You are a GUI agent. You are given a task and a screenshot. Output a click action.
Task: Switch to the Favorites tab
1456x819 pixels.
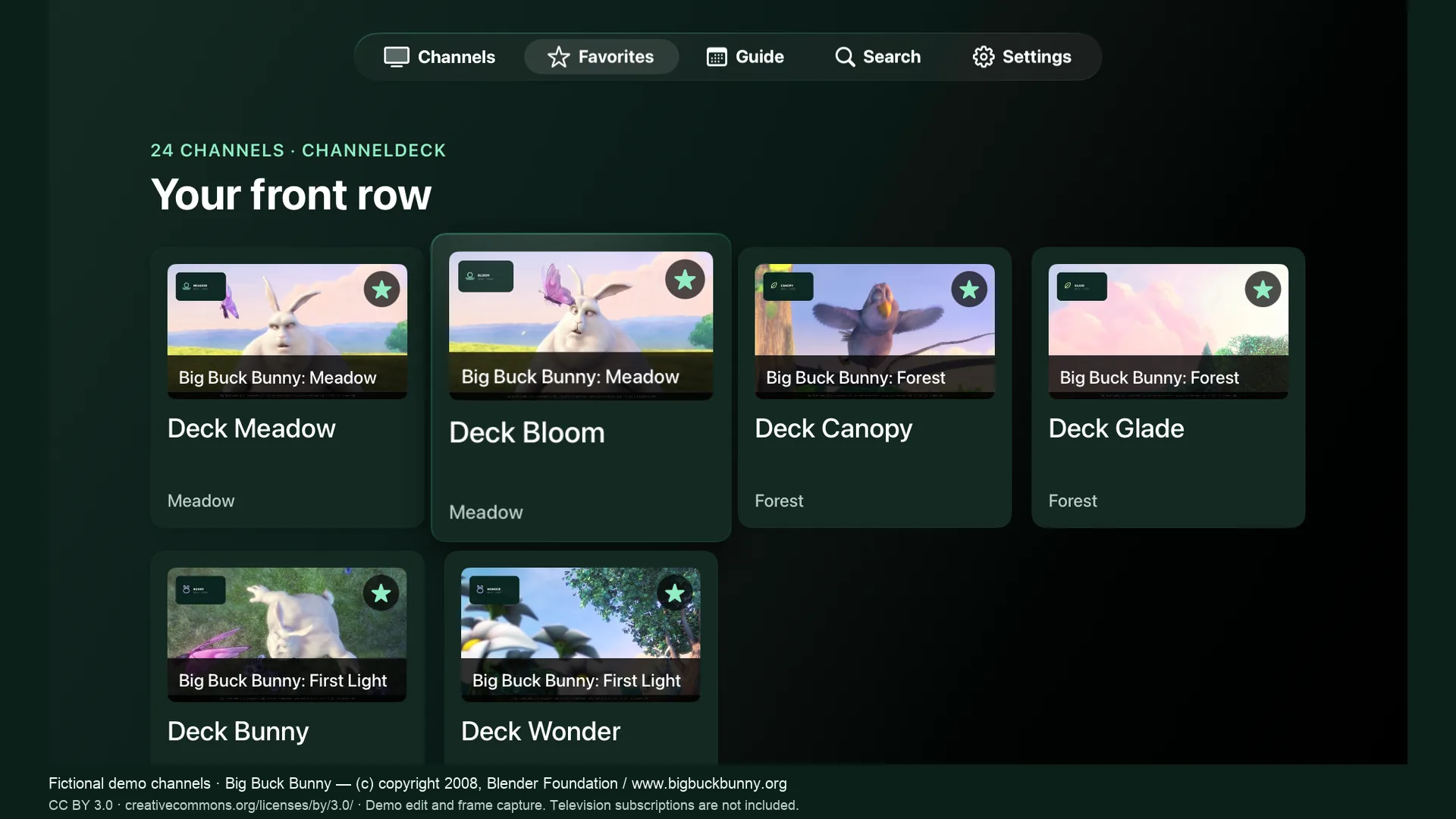click(601, 57)
